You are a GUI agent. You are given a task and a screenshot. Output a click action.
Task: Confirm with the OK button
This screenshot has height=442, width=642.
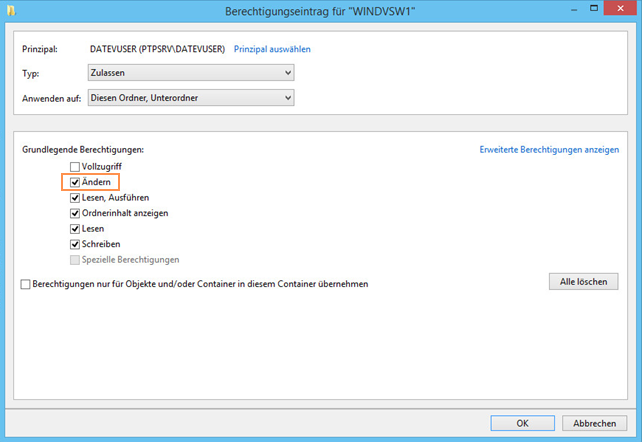(522, 423)
